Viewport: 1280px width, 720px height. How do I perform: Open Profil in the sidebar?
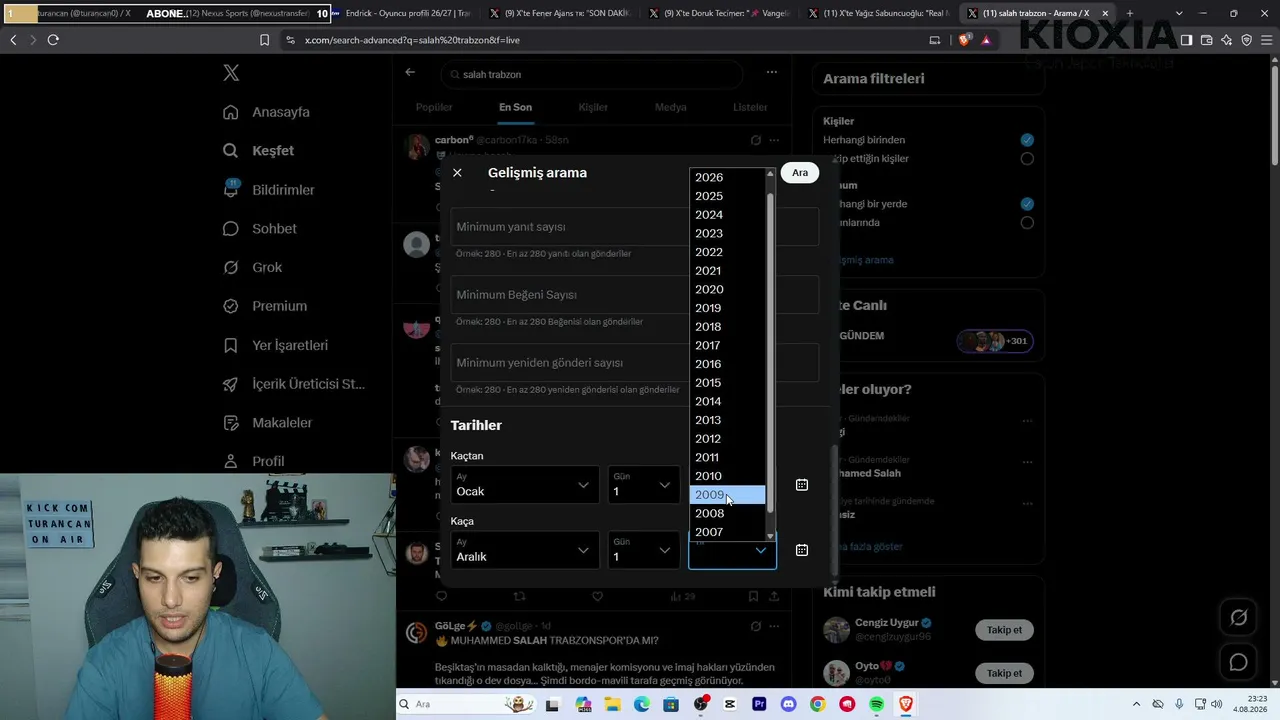click(254, 461)
